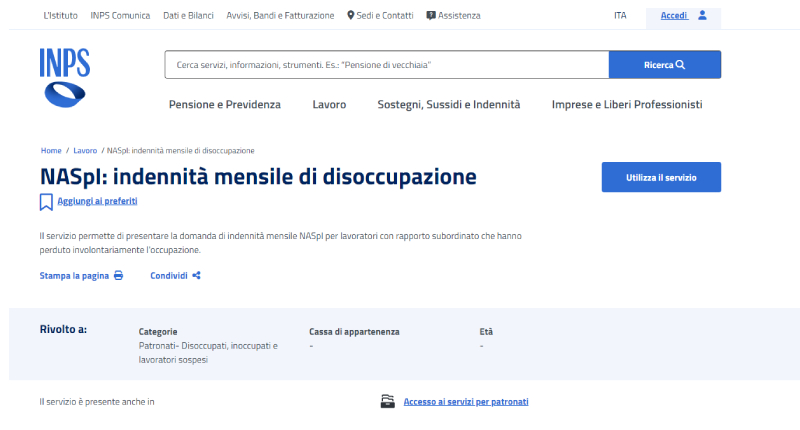Click the text Patronati- Disoccupati, inoccupati e lavoratori sospesi

(x=208, y=352)
